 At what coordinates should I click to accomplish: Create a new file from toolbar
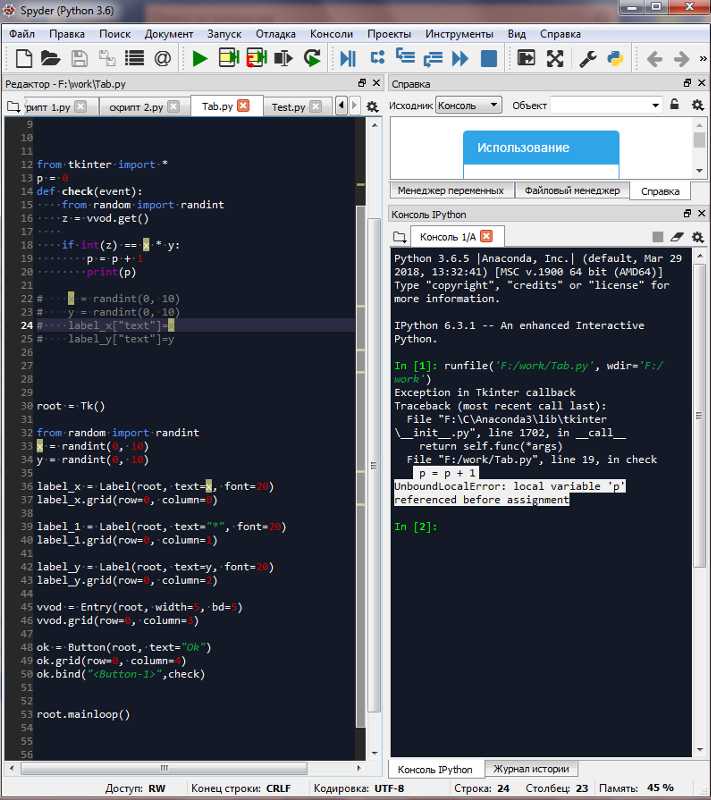pyautogui.click(x=23, y=59)
